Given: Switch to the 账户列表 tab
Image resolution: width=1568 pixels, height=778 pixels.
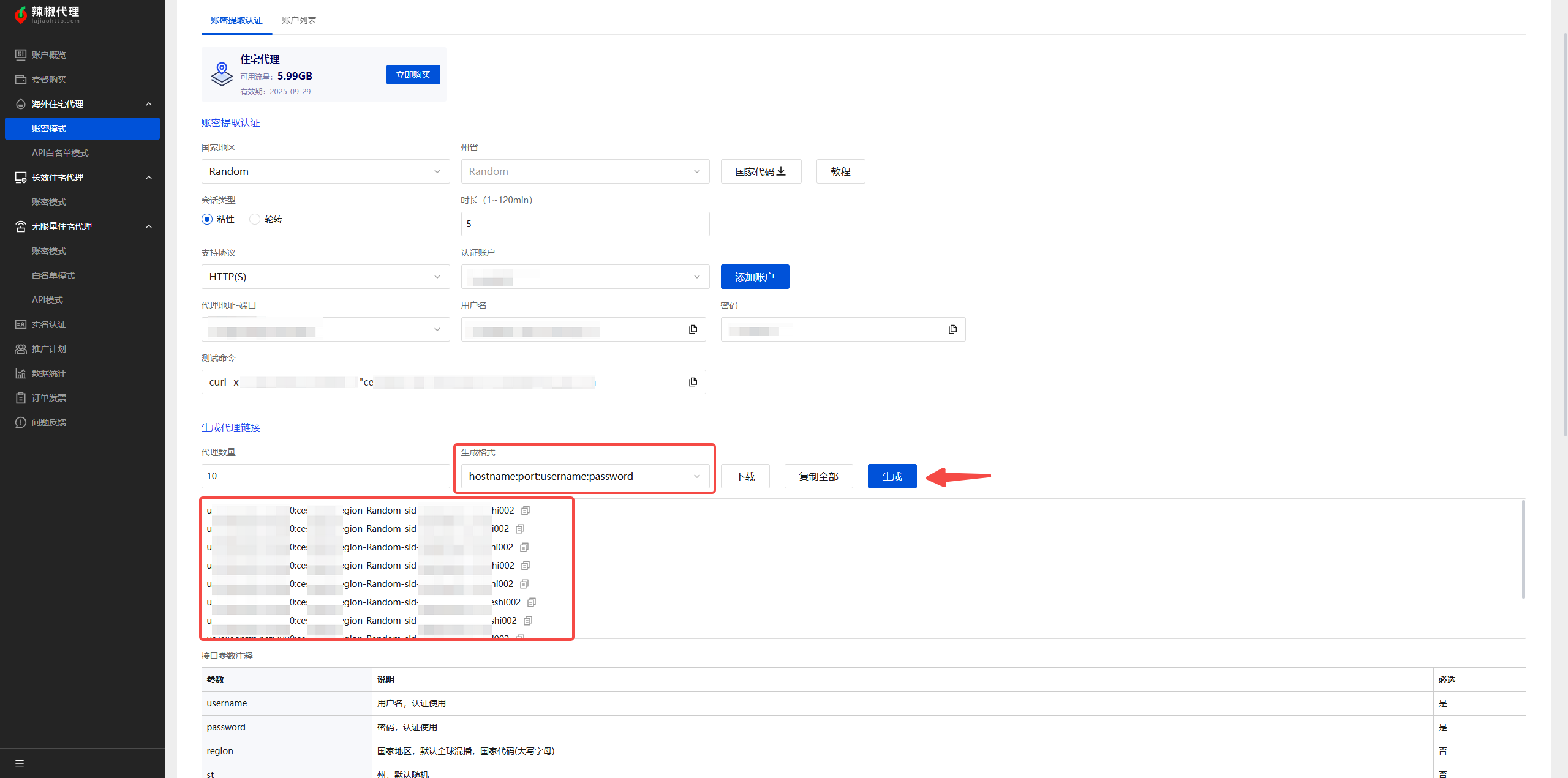Looking at the screenshot, I should click(x=299, y=20).
